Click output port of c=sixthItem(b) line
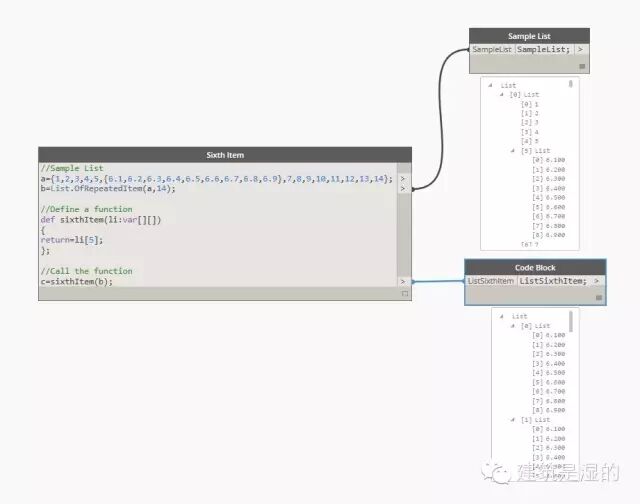The image size is (640, 504). click(403, 282)
